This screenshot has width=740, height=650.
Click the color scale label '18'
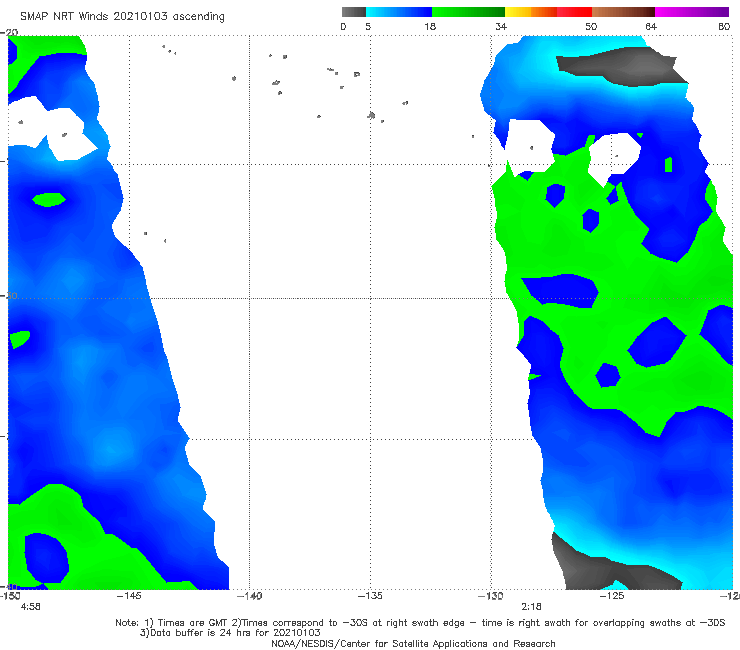[430, 26]
